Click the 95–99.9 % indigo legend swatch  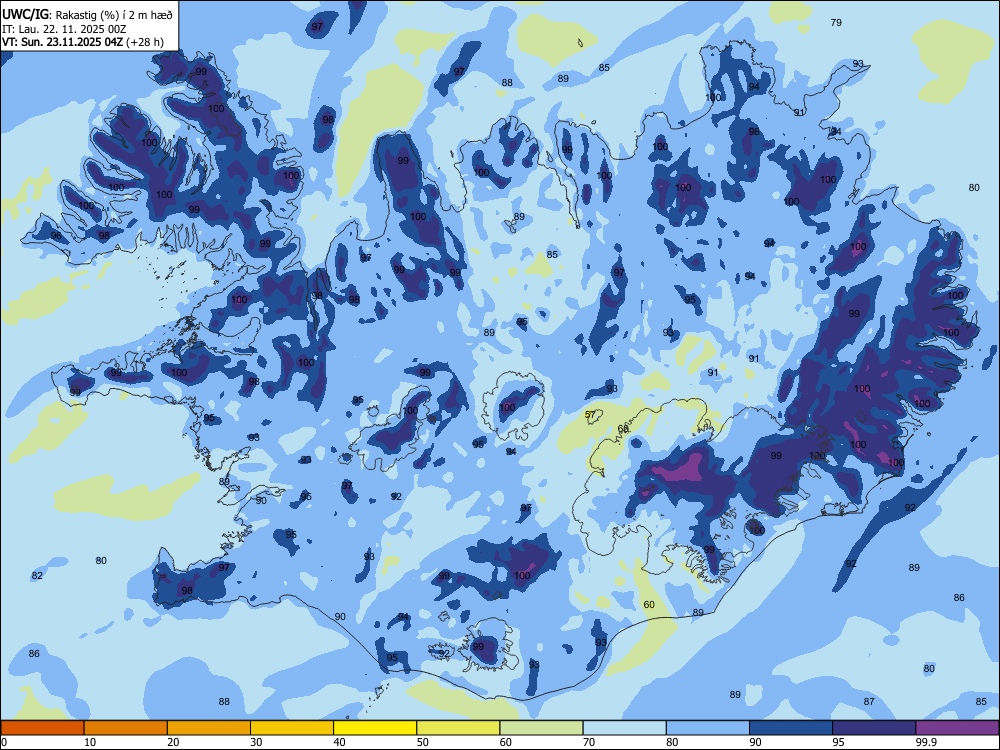(x=874, y=728)
